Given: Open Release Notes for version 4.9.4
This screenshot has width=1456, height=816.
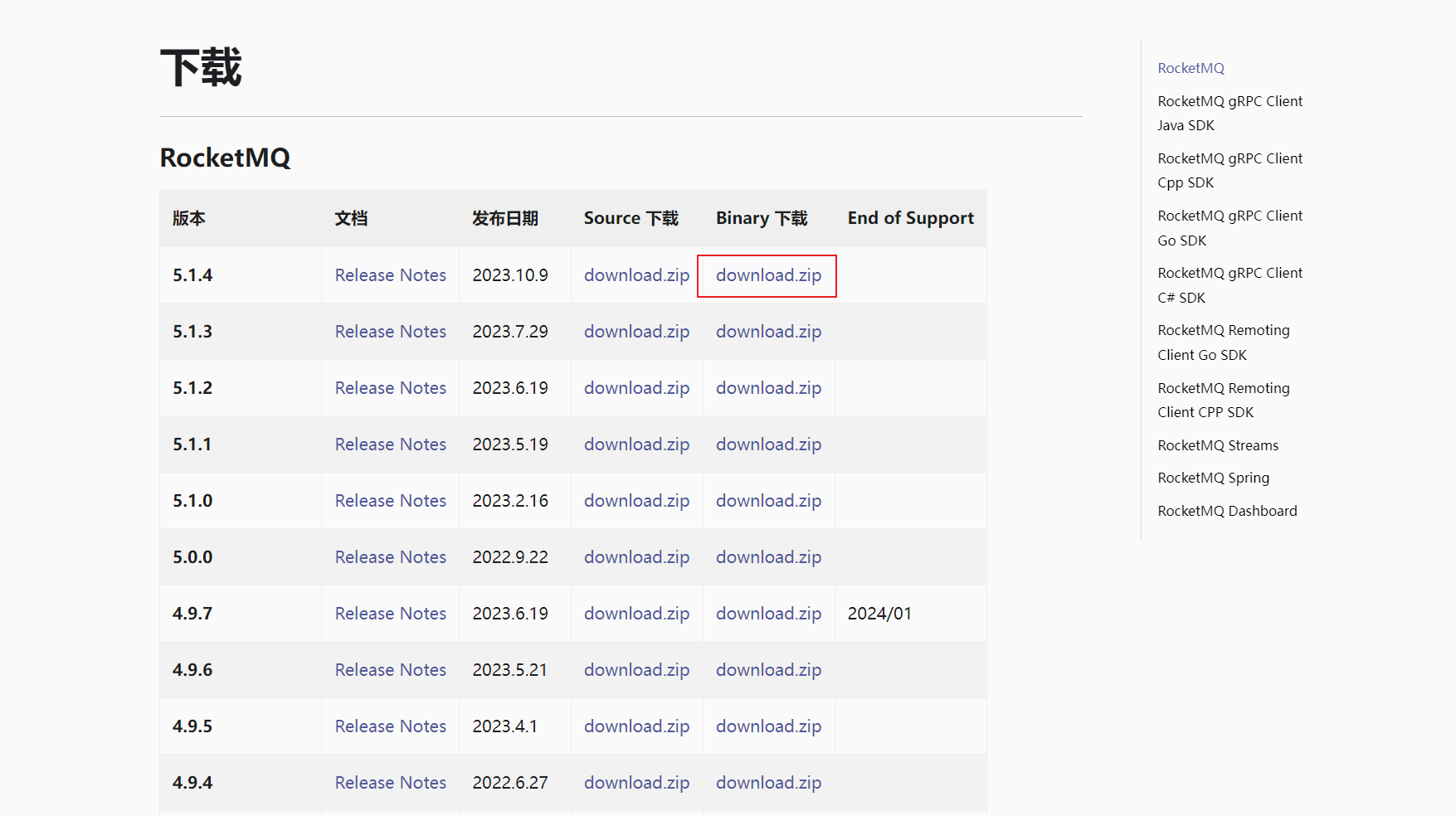Looking at the screenshot, I should tap(390, 783).
